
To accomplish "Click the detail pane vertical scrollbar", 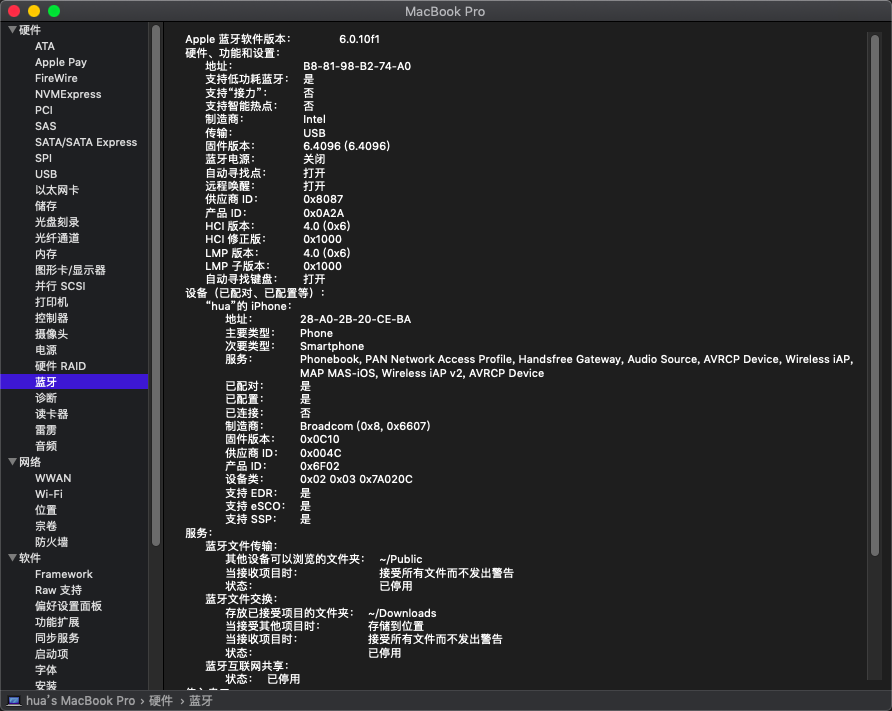I will [x=875, y=294].
